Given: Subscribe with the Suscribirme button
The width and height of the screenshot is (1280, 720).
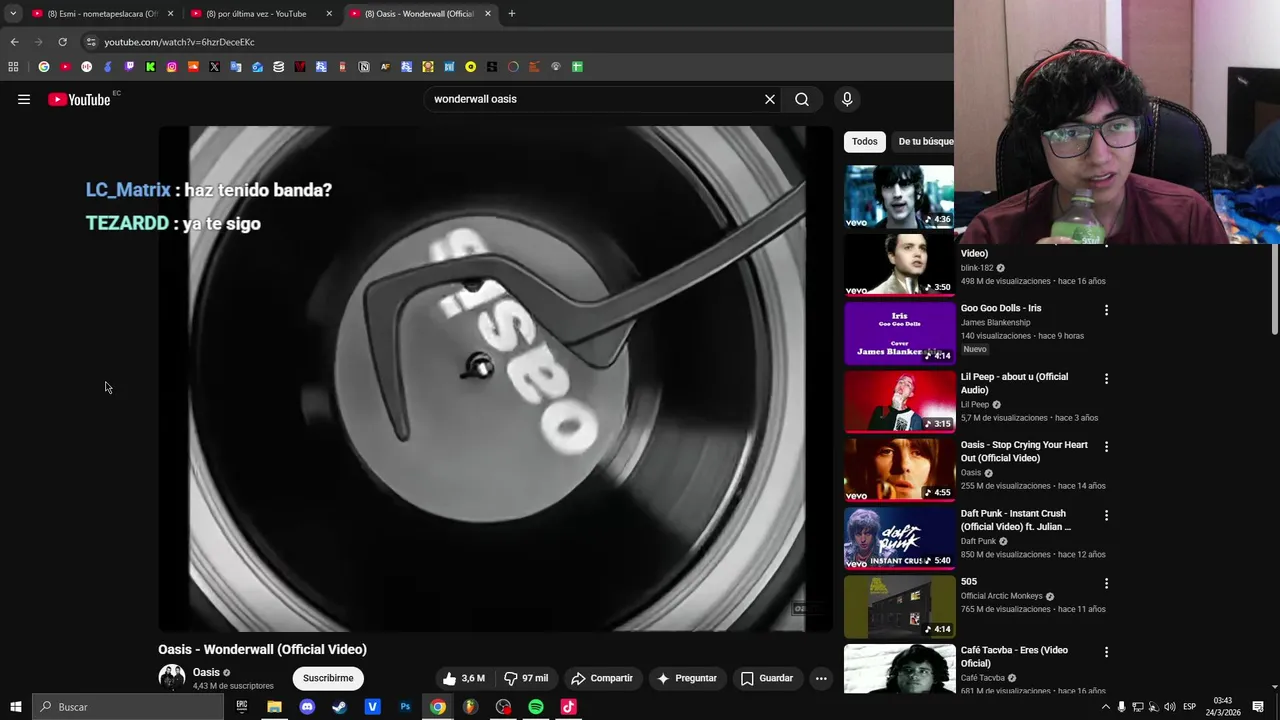Looking at the screenshot, I should tap(328, 678).
